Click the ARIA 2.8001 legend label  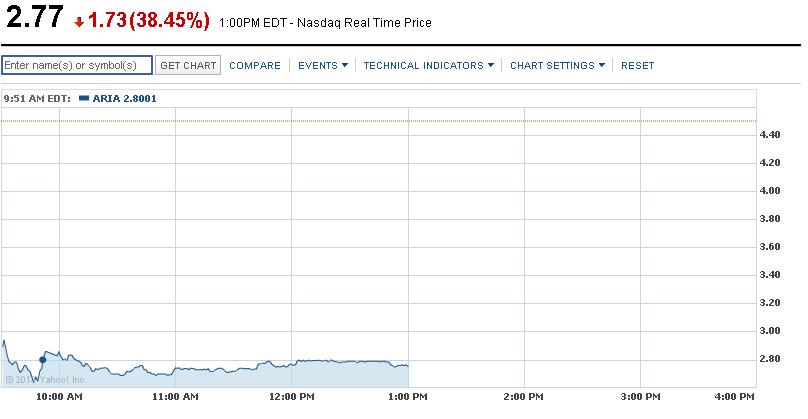point(124,98)
